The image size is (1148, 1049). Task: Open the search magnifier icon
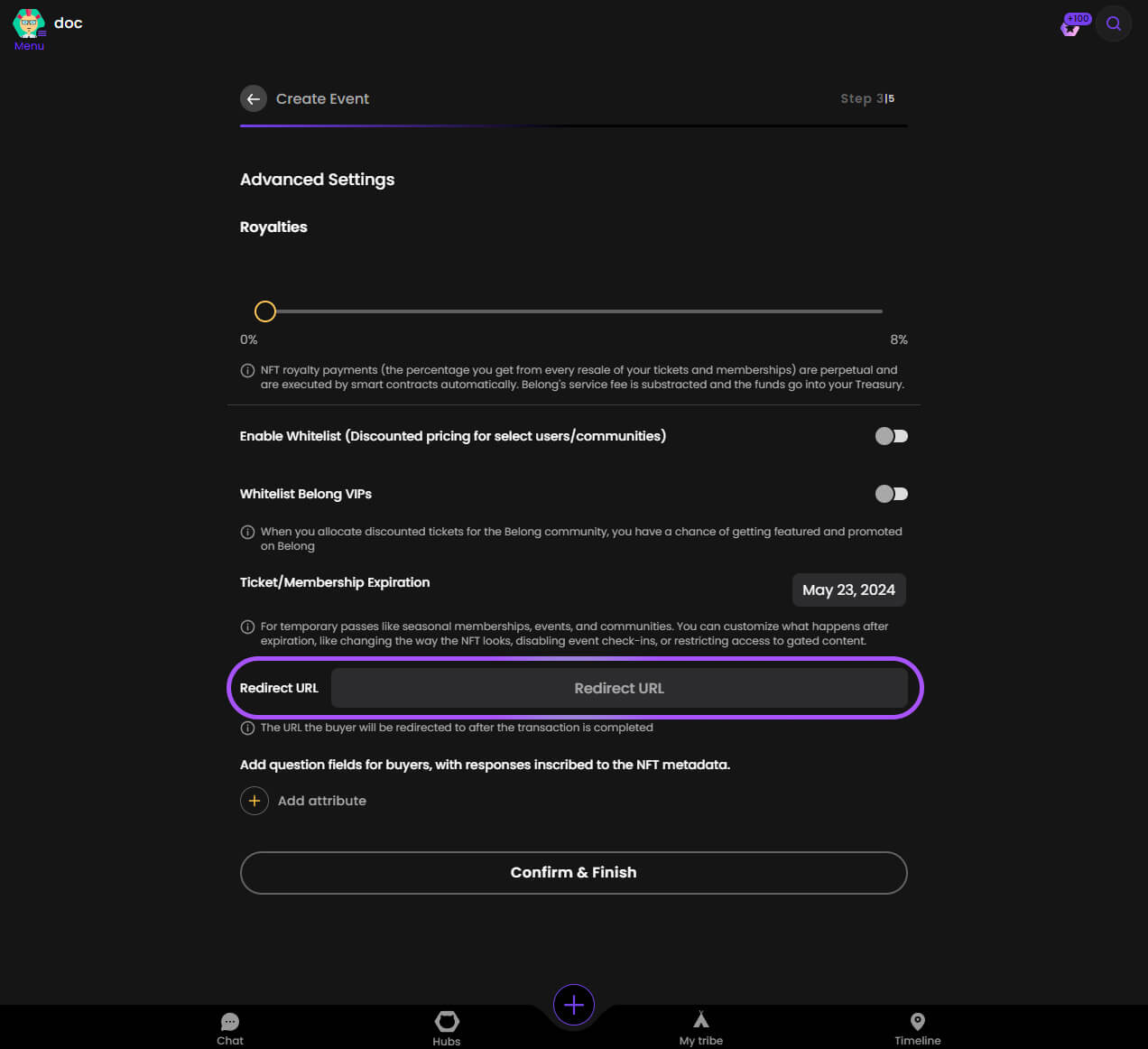point(1114,23)
